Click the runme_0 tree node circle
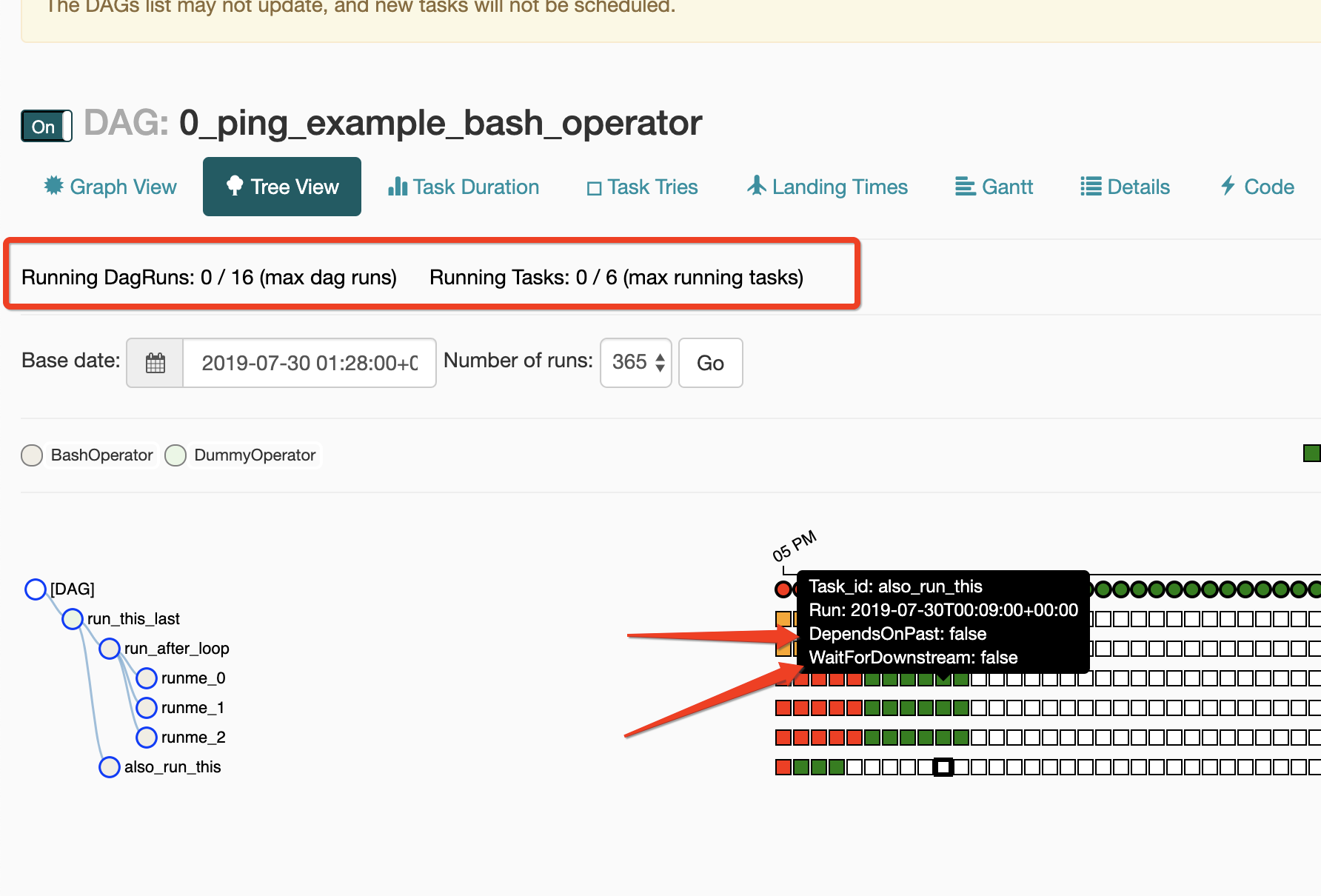 tap(147, 678)
